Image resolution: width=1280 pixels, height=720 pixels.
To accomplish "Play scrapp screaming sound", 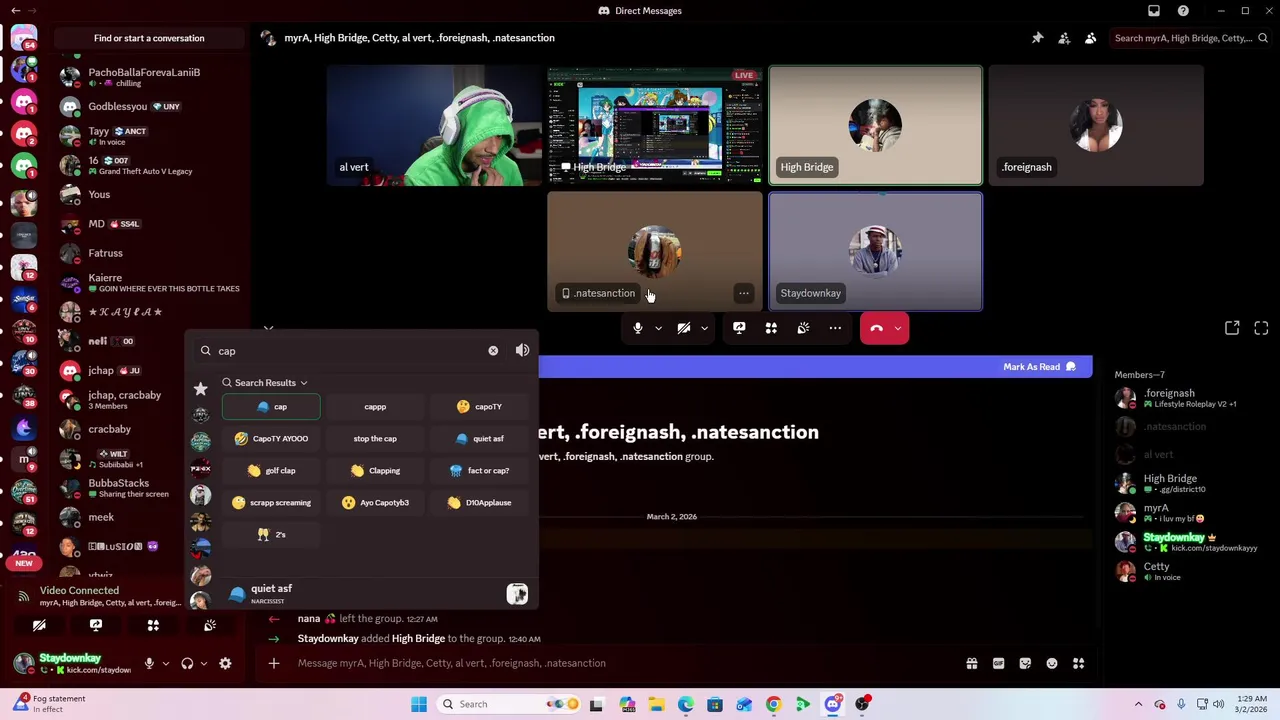I will [271, 503].
